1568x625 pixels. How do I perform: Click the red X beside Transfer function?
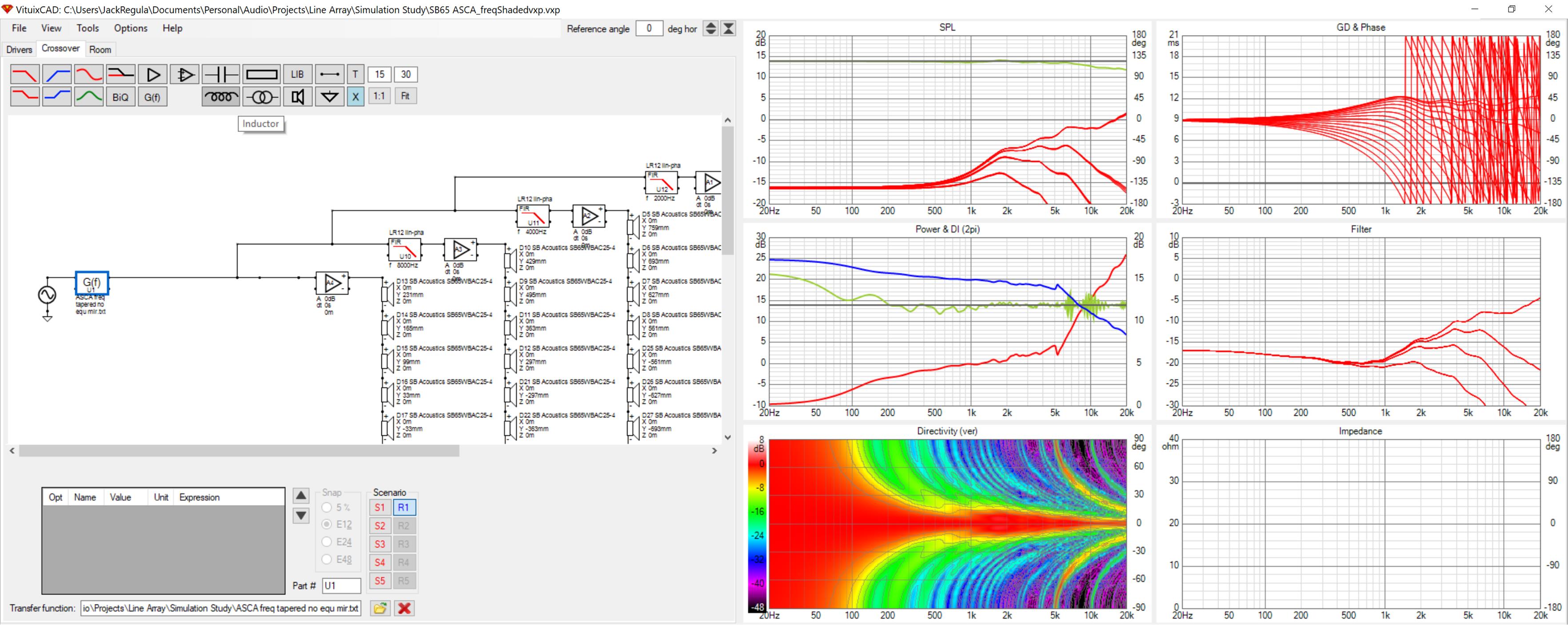404,608
